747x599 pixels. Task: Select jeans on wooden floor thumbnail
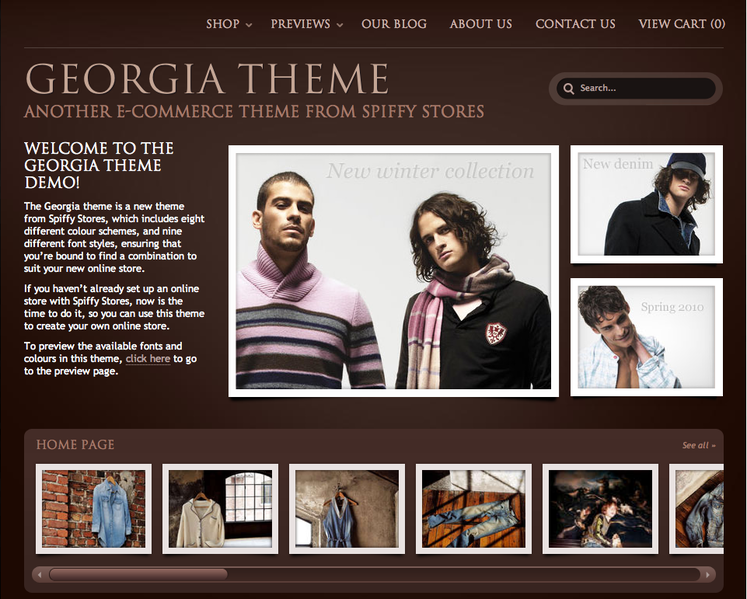(474, 508)
